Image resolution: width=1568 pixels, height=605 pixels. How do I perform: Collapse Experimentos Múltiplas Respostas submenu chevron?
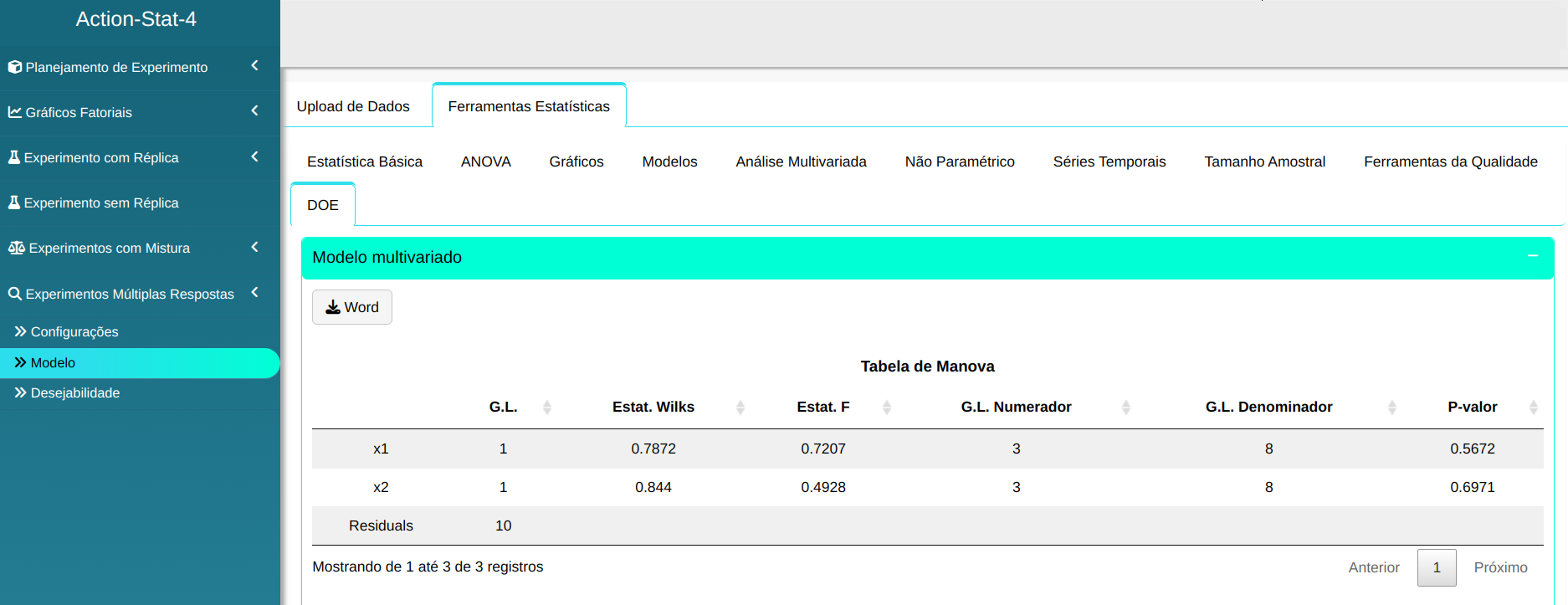pos(254,293)
